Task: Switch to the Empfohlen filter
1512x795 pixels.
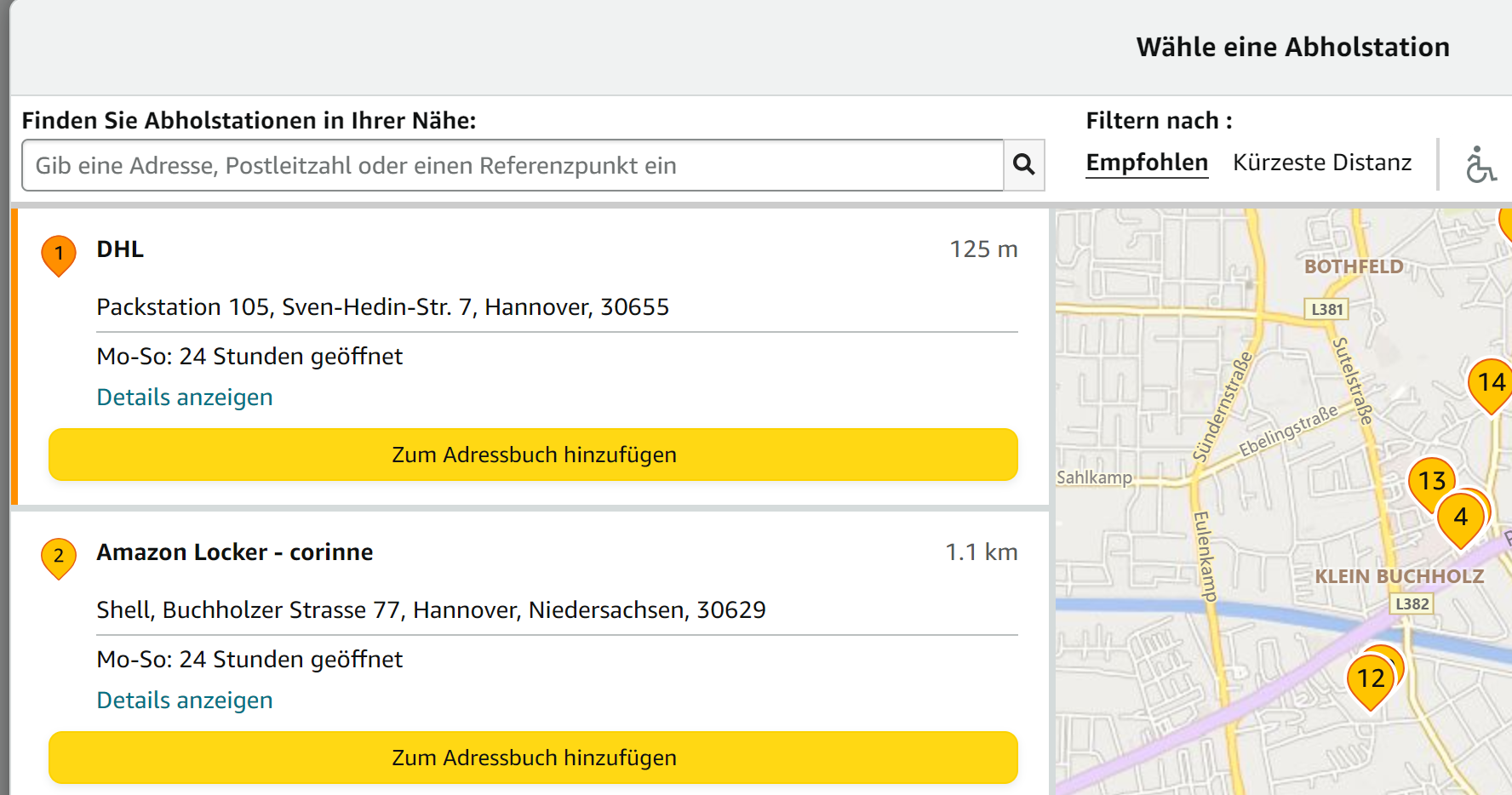Action: click(x=1147, y=163)
